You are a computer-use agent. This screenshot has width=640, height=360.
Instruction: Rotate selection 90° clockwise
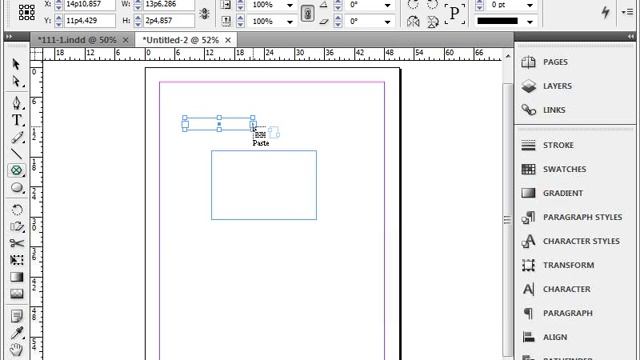click(413, 4)
